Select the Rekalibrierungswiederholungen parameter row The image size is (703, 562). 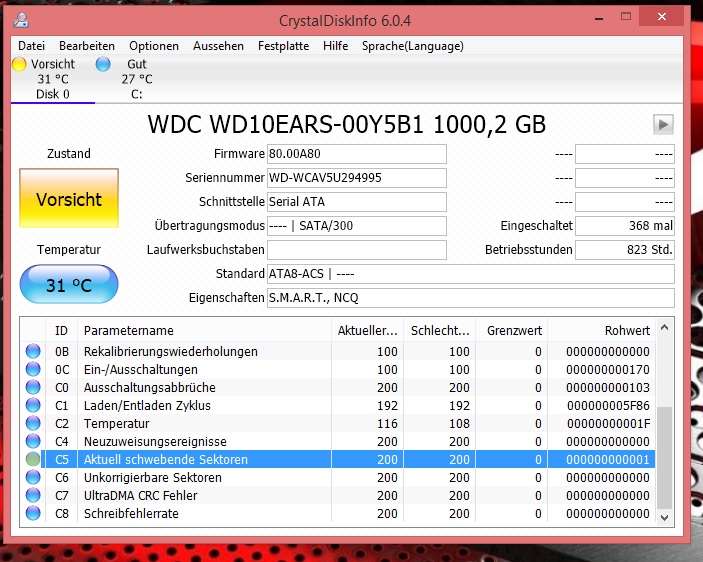click(338, 351)
